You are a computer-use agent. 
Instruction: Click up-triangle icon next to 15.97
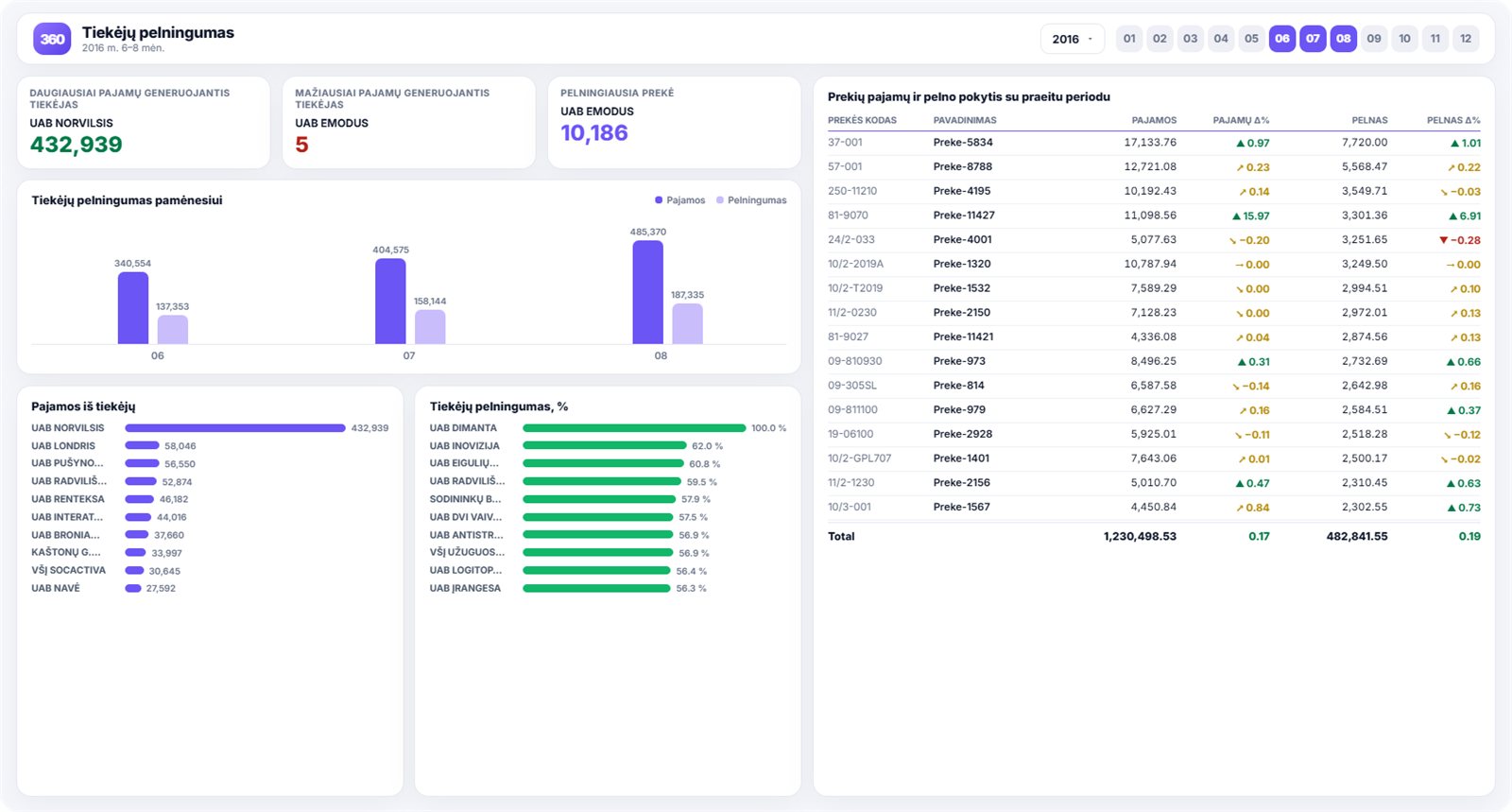click(1236, 216)
